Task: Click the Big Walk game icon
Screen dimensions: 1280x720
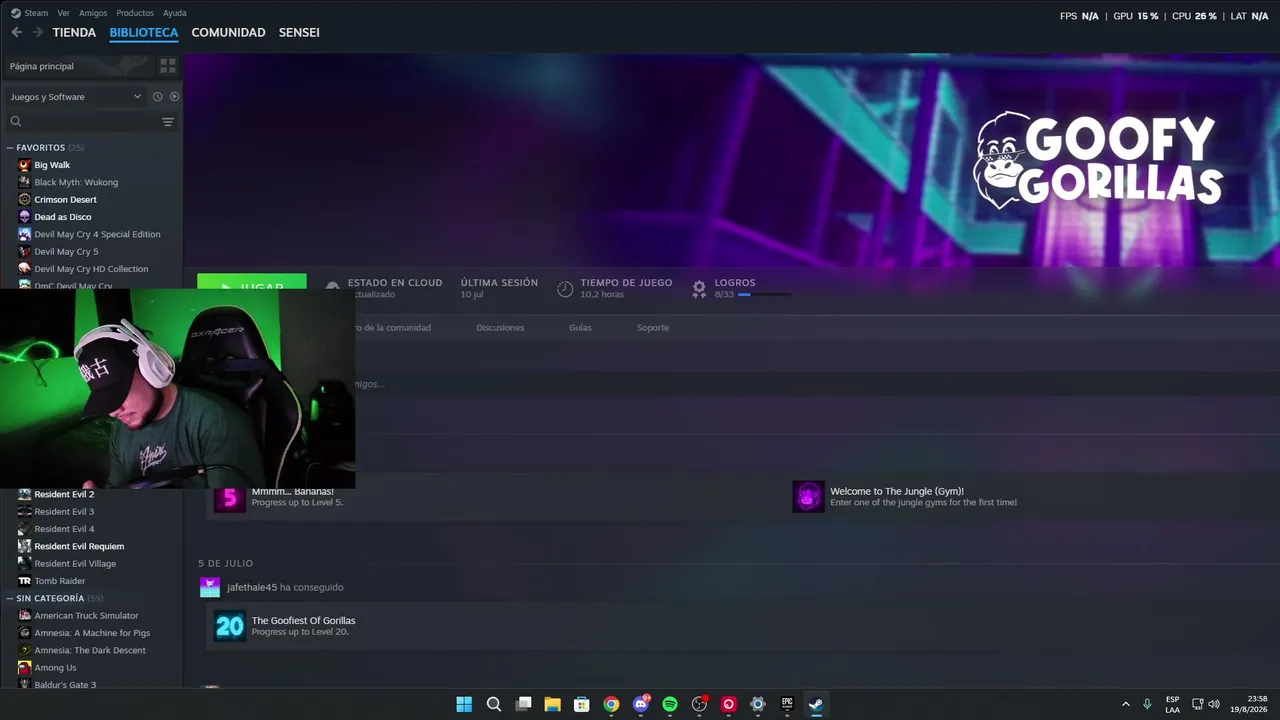Action: [25, 165]
